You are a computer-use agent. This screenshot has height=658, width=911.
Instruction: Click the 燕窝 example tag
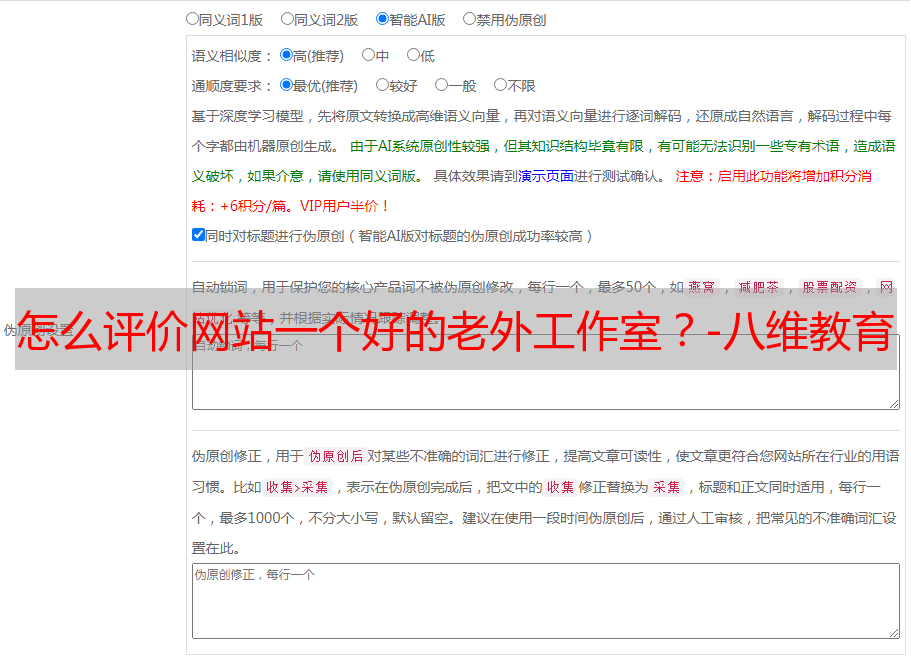coord(701,287)
